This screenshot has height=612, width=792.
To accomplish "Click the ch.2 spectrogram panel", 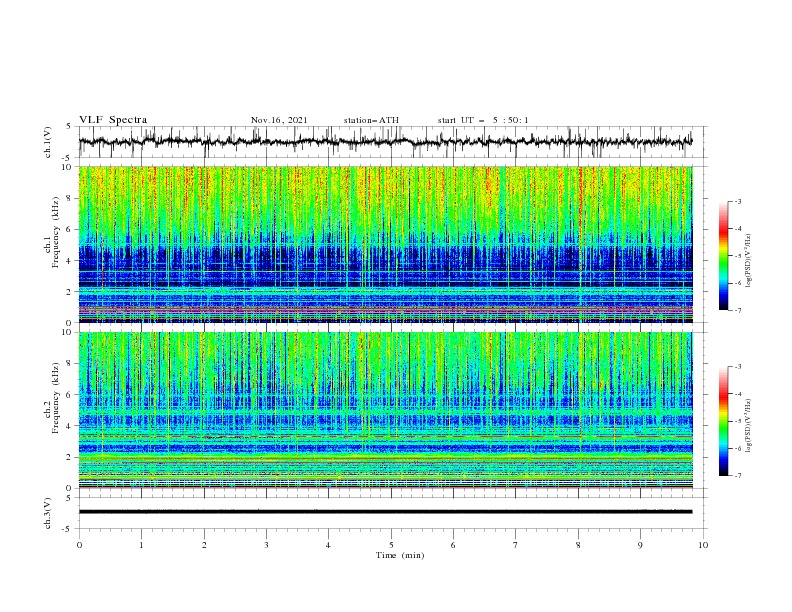I will point(385,410).
